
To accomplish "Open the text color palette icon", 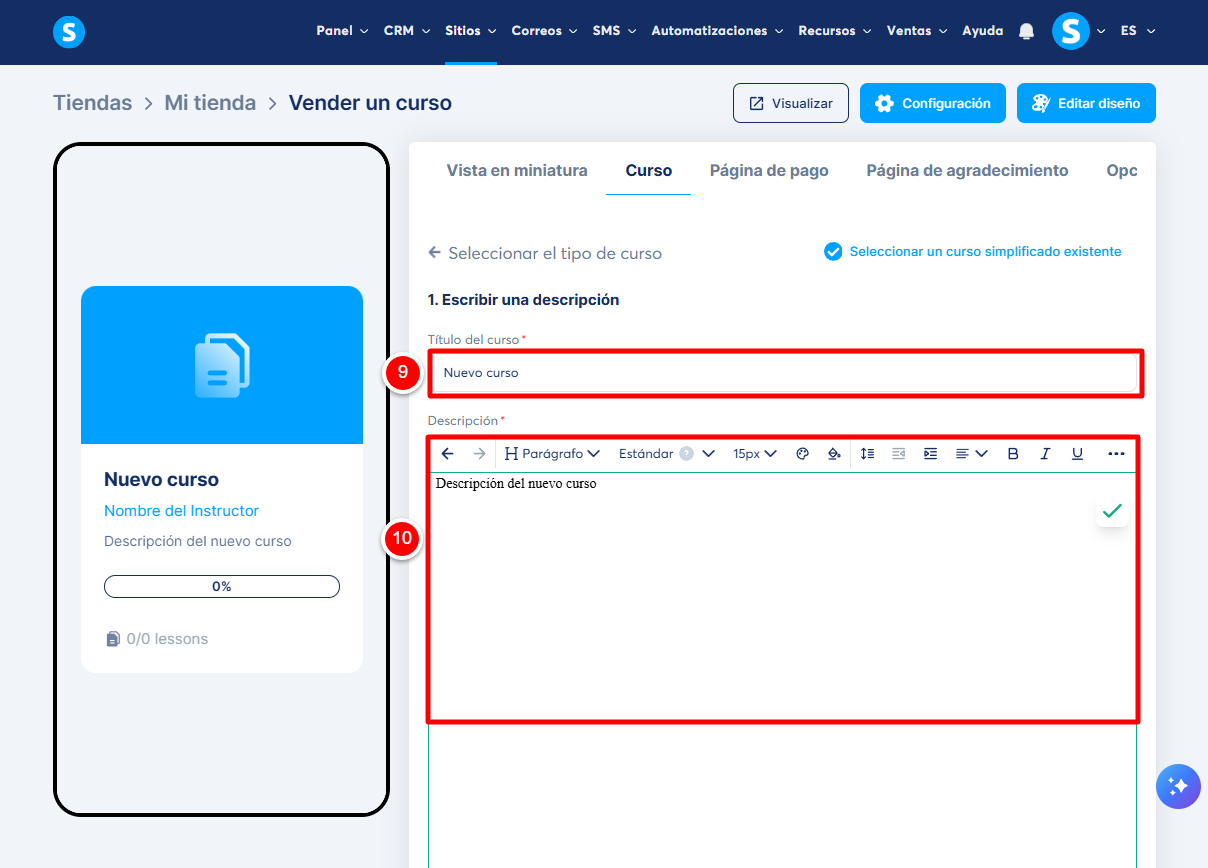I will (802, 453).
